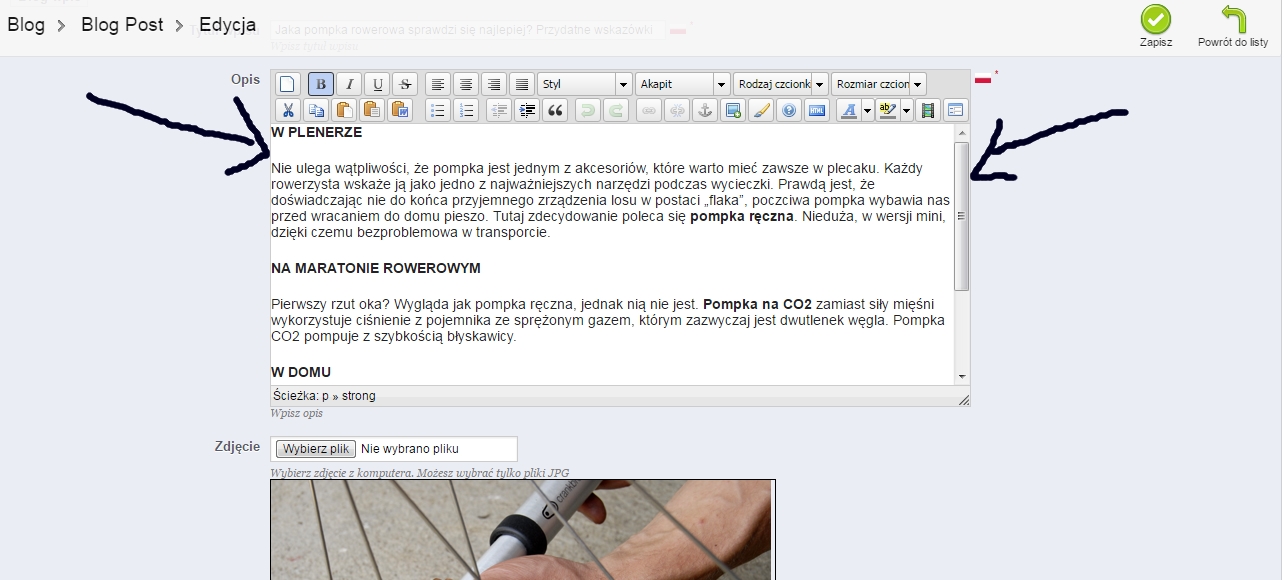Click the Unlink broken chain icon
Screen dimensions: 1284x580
pyautogui.click(x=677, y=110)
